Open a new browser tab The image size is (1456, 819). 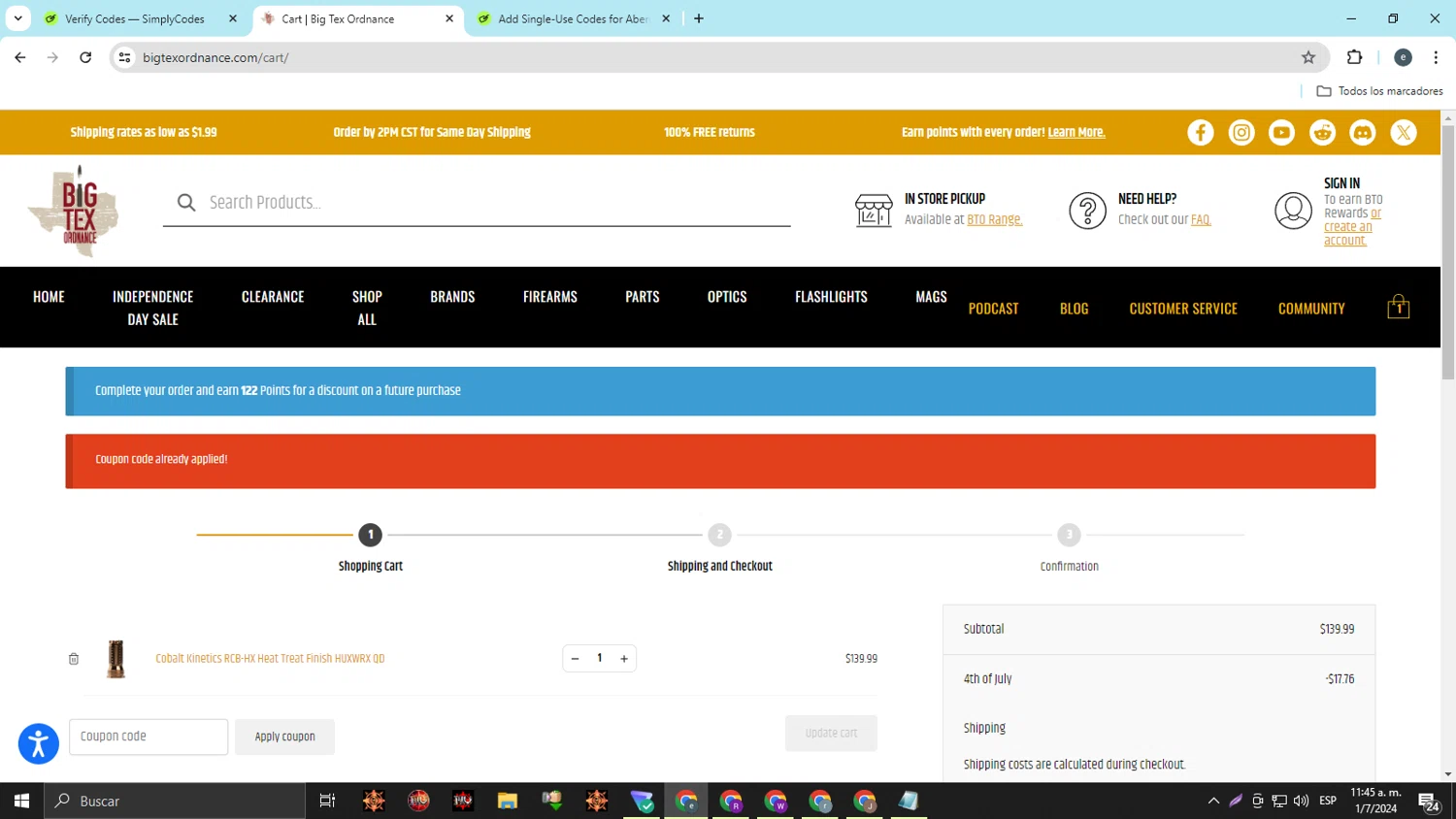click(699, 18)
